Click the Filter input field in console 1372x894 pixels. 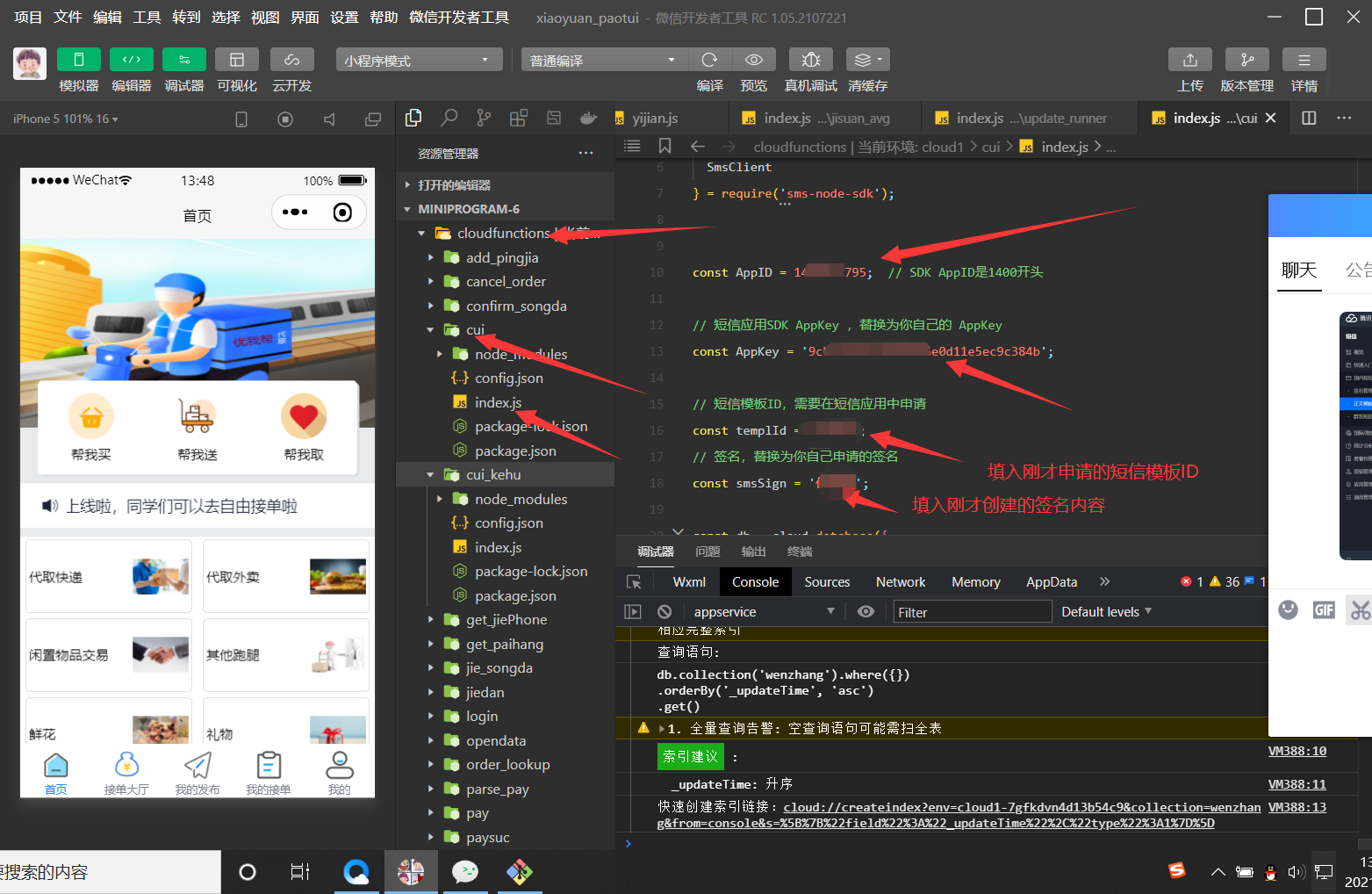tap(972, 611)
